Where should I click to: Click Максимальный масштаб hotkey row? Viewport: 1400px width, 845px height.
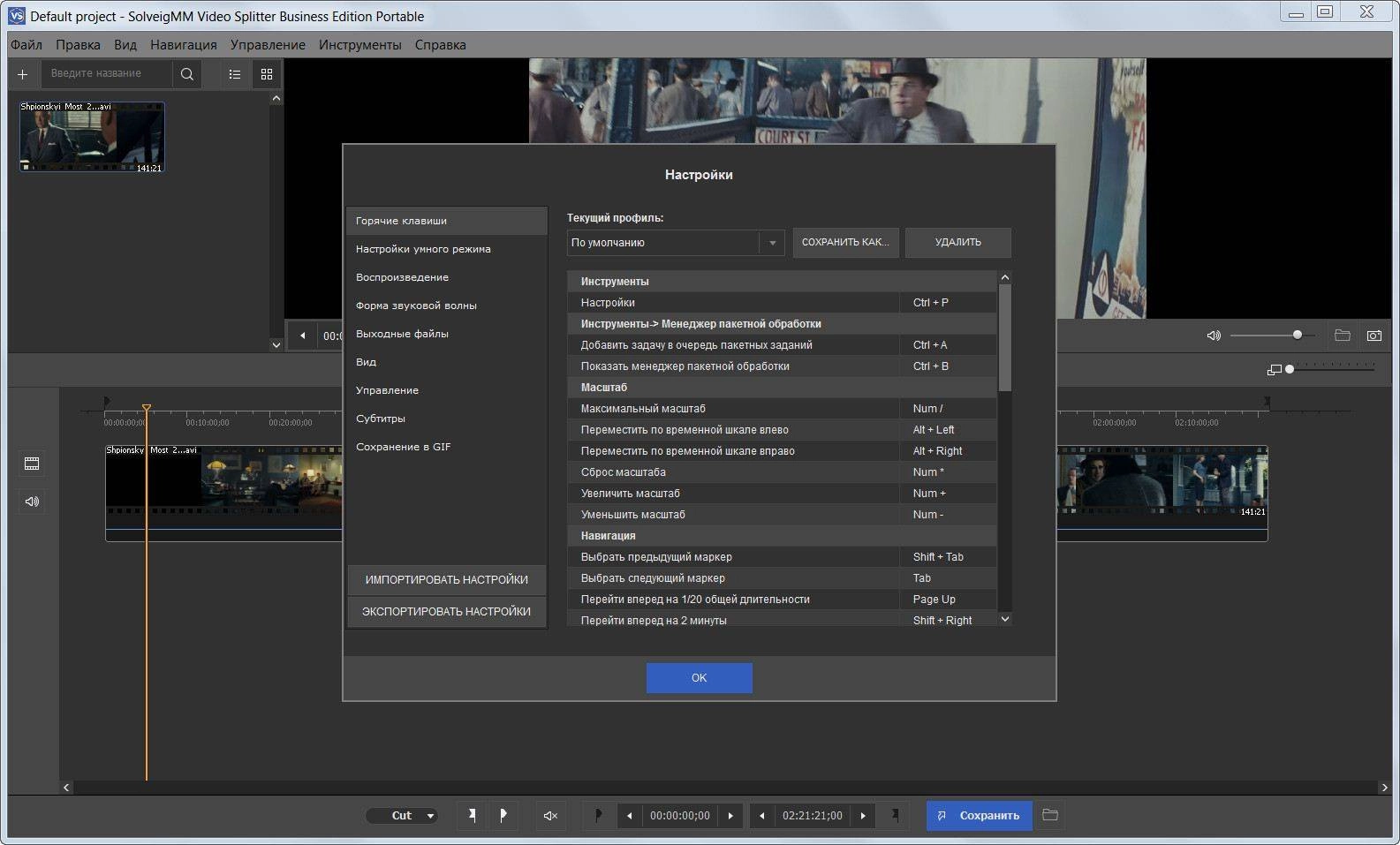(782, 409)
